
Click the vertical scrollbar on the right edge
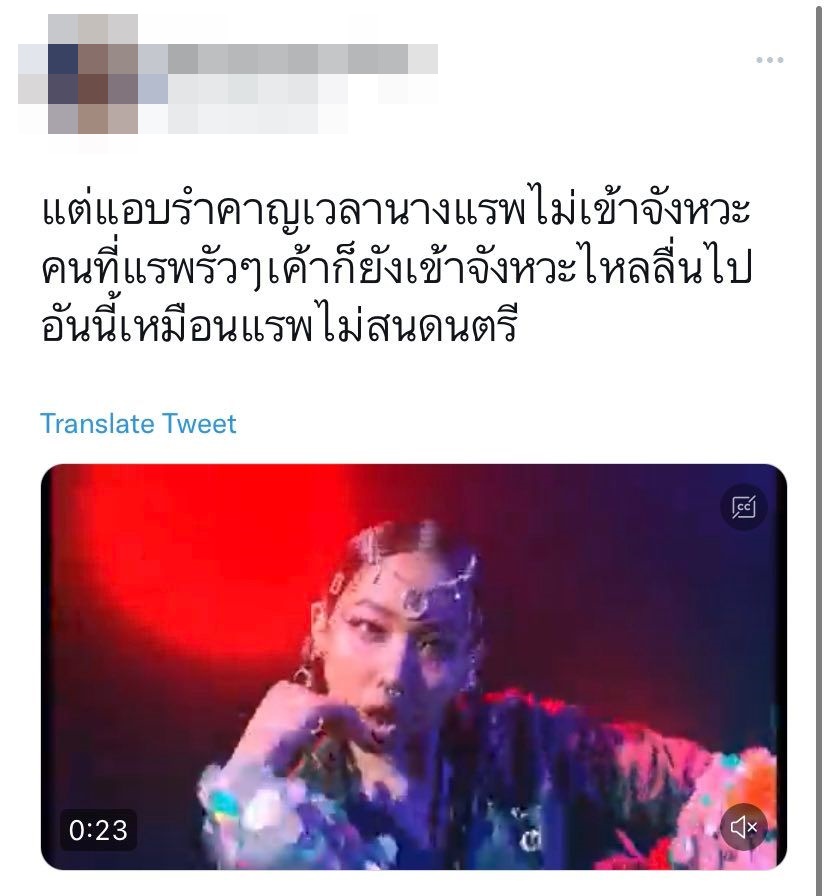click(821, 448)
